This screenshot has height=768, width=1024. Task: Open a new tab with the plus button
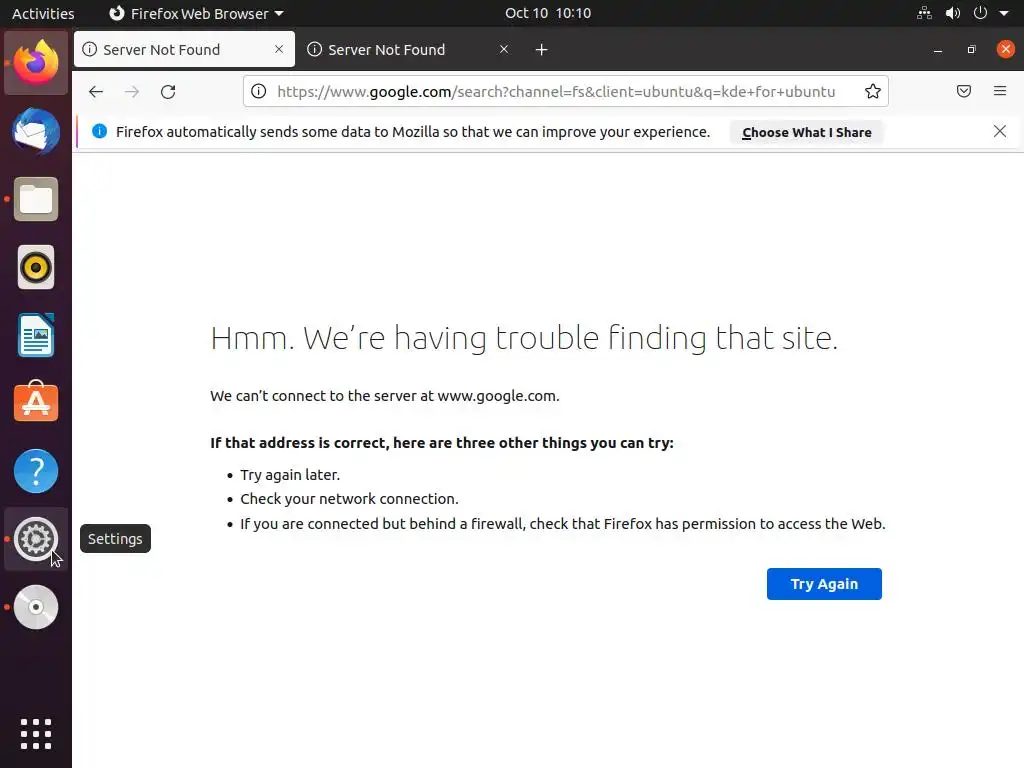coord(541,50)
